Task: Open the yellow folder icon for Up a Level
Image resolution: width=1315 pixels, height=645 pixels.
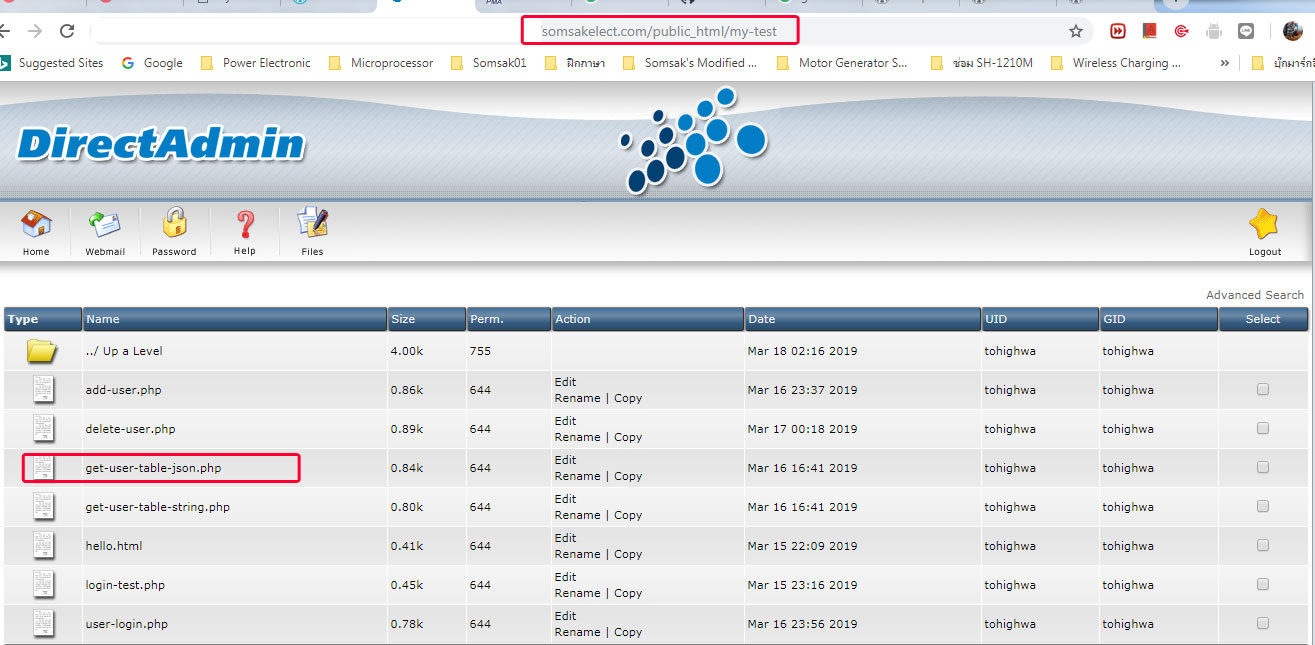Action: [x=43, y=350]
